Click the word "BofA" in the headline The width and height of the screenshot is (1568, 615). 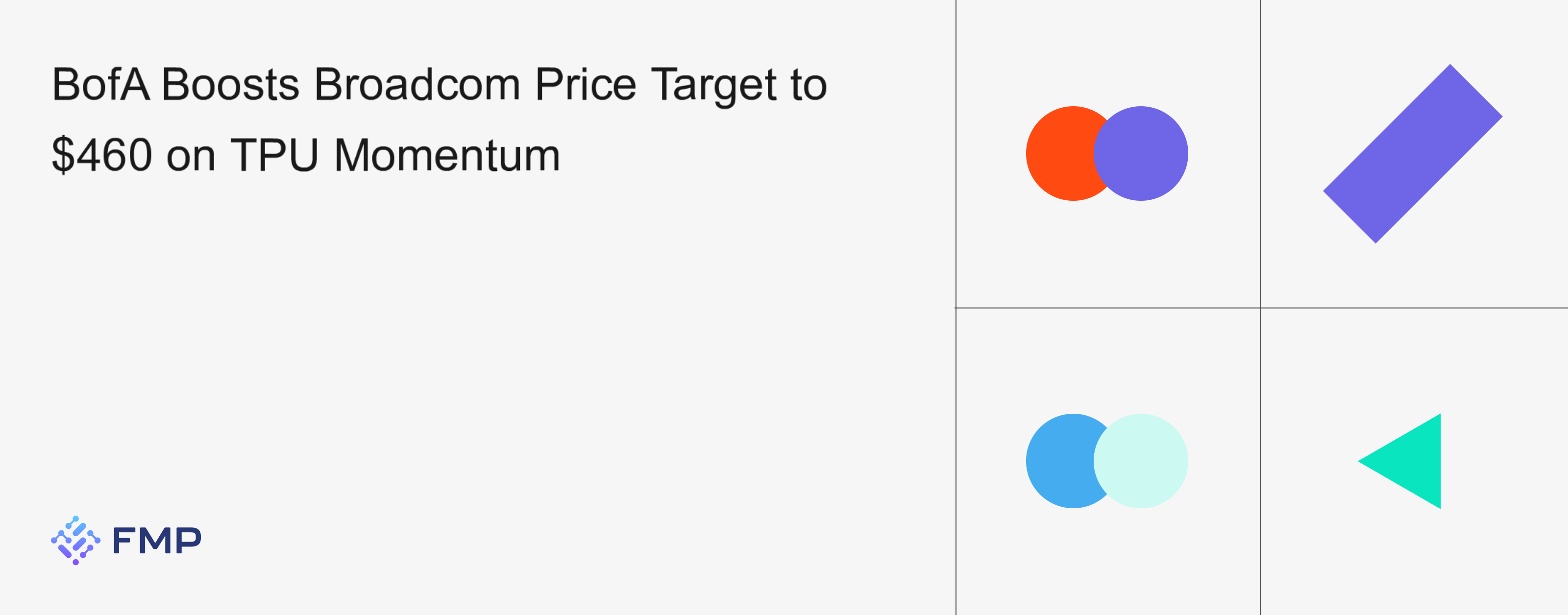(100, 85)
